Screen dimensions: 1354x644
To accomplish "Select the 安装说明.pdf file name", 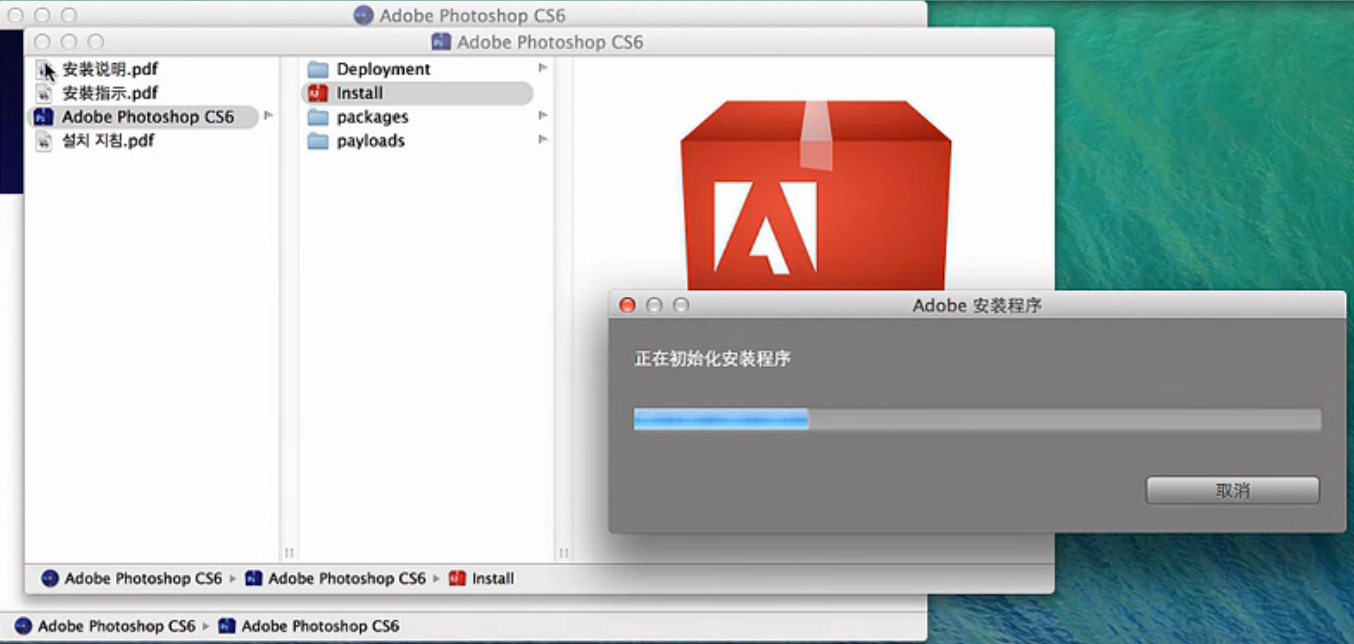I will click(110, 69).
